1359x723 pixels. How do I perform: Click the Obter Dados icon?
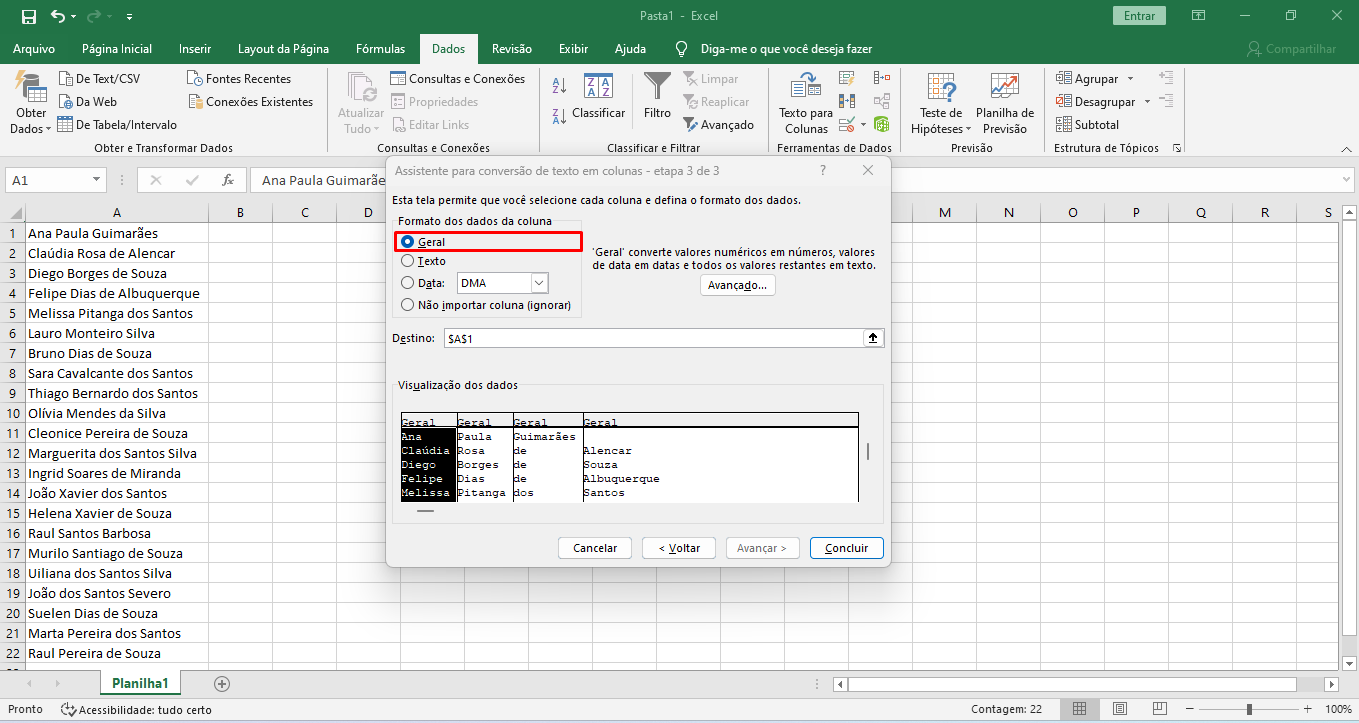(31, 90)
